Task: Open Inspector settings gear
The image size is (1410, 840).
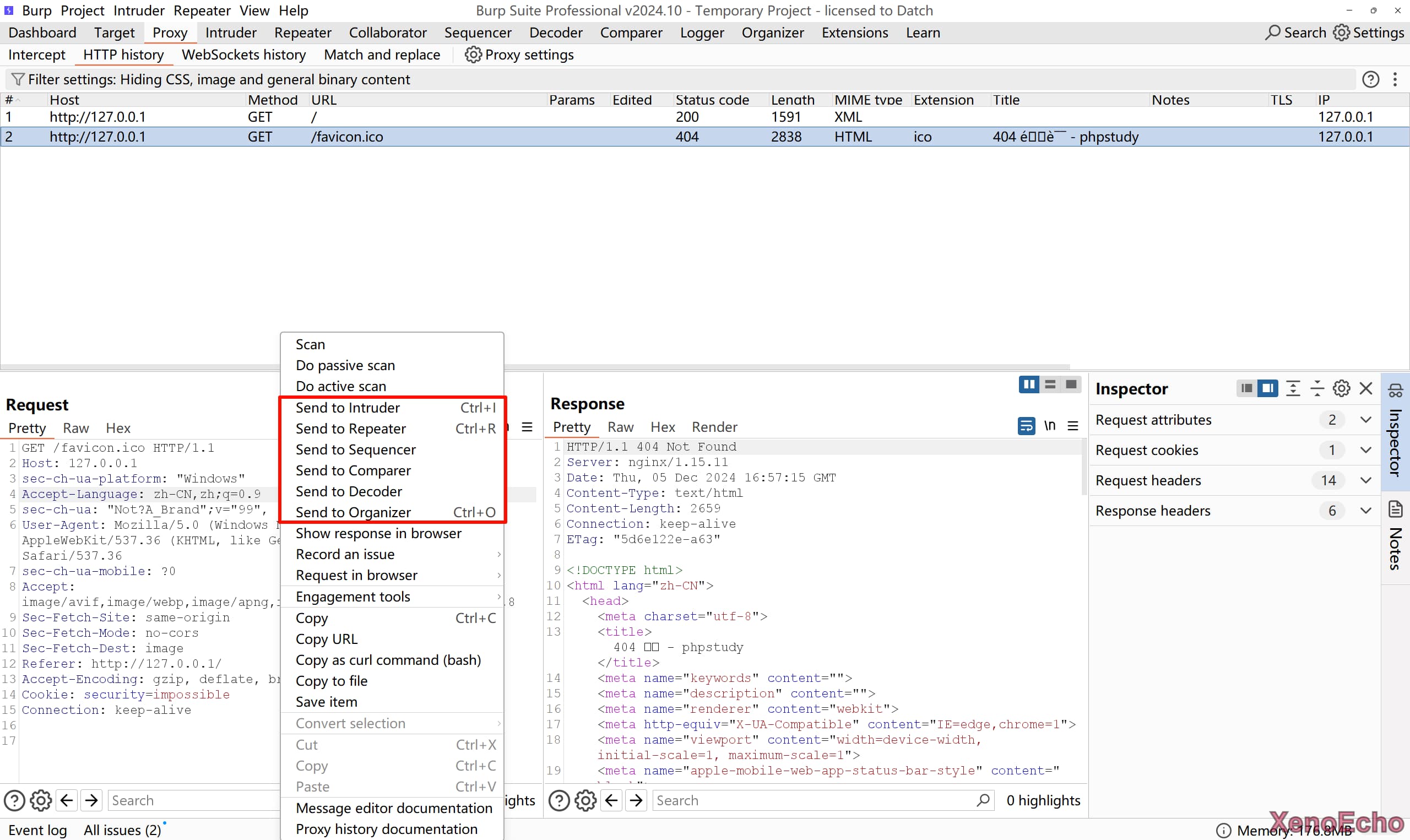Action: [1342, 388]
